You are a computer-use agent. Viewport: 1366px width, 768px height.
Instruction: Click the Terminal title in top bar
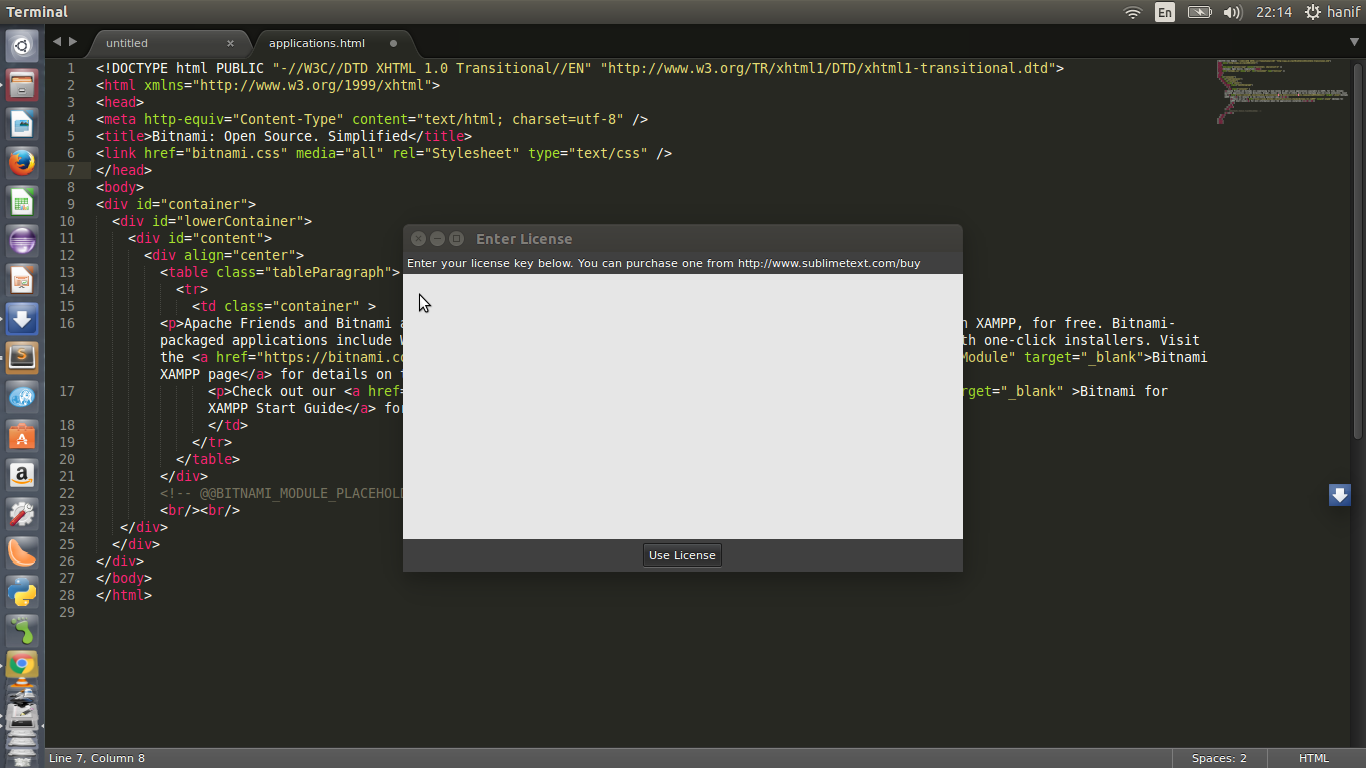click(x=37, y=12)
